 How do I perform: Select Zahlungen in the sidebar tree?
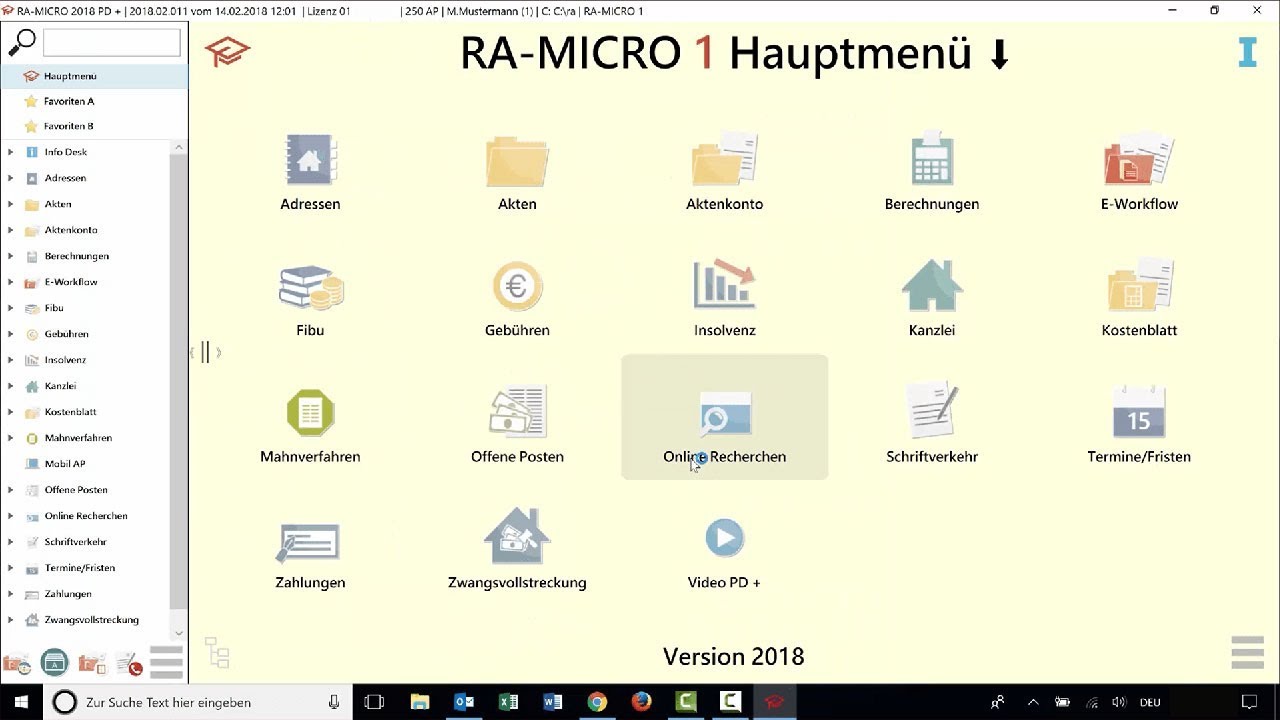click(x=68, y=594)
